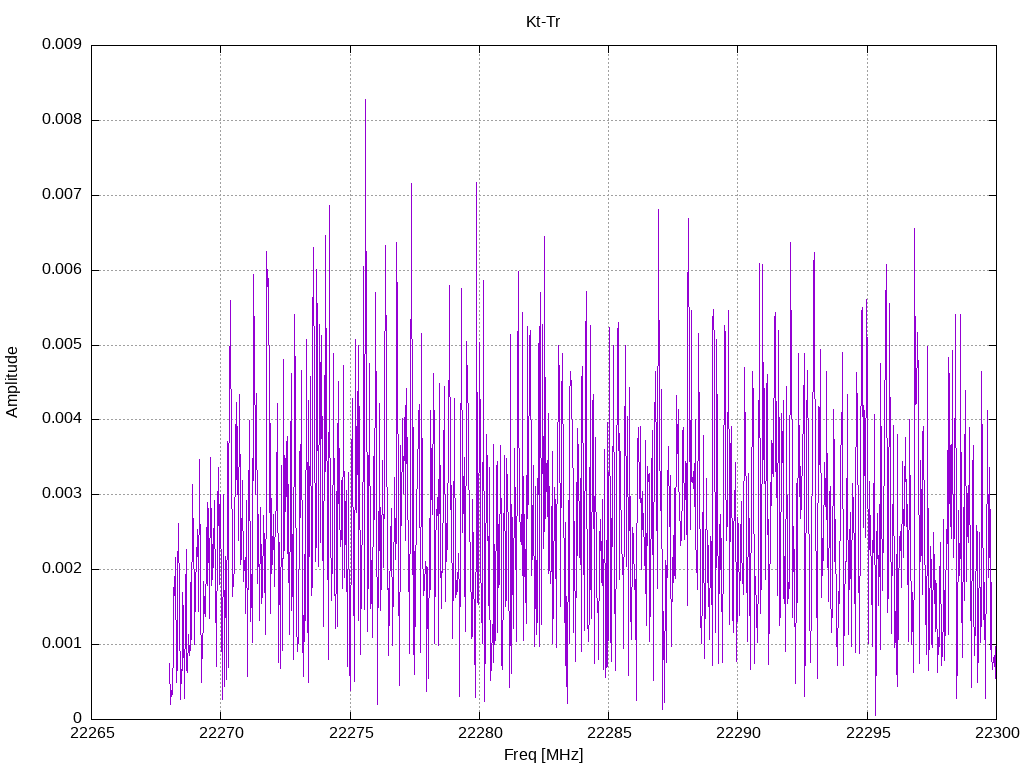Click x-axis tick label 22270
Viewport: 1024px width, 768px height.
221,733
